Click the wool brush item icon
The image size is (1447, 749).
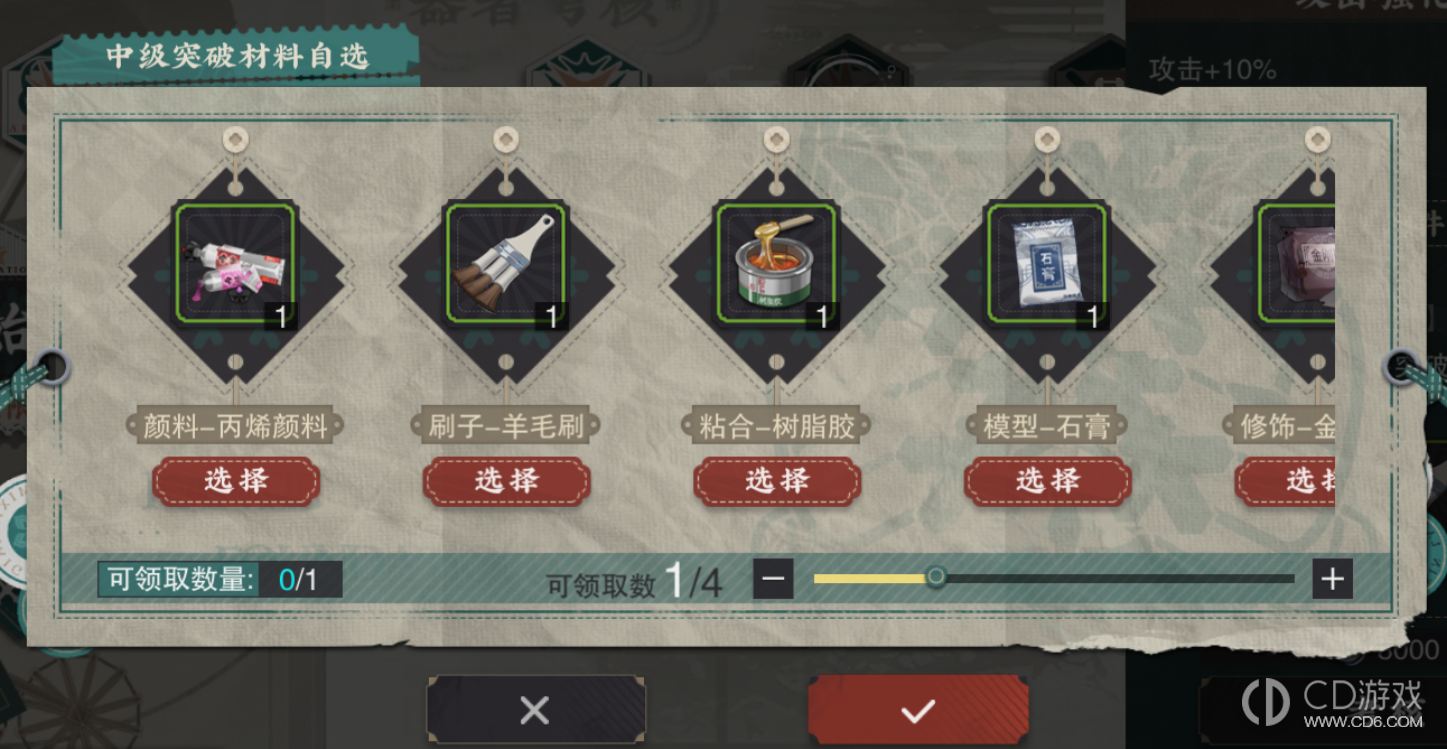click(x=506, y=265)
